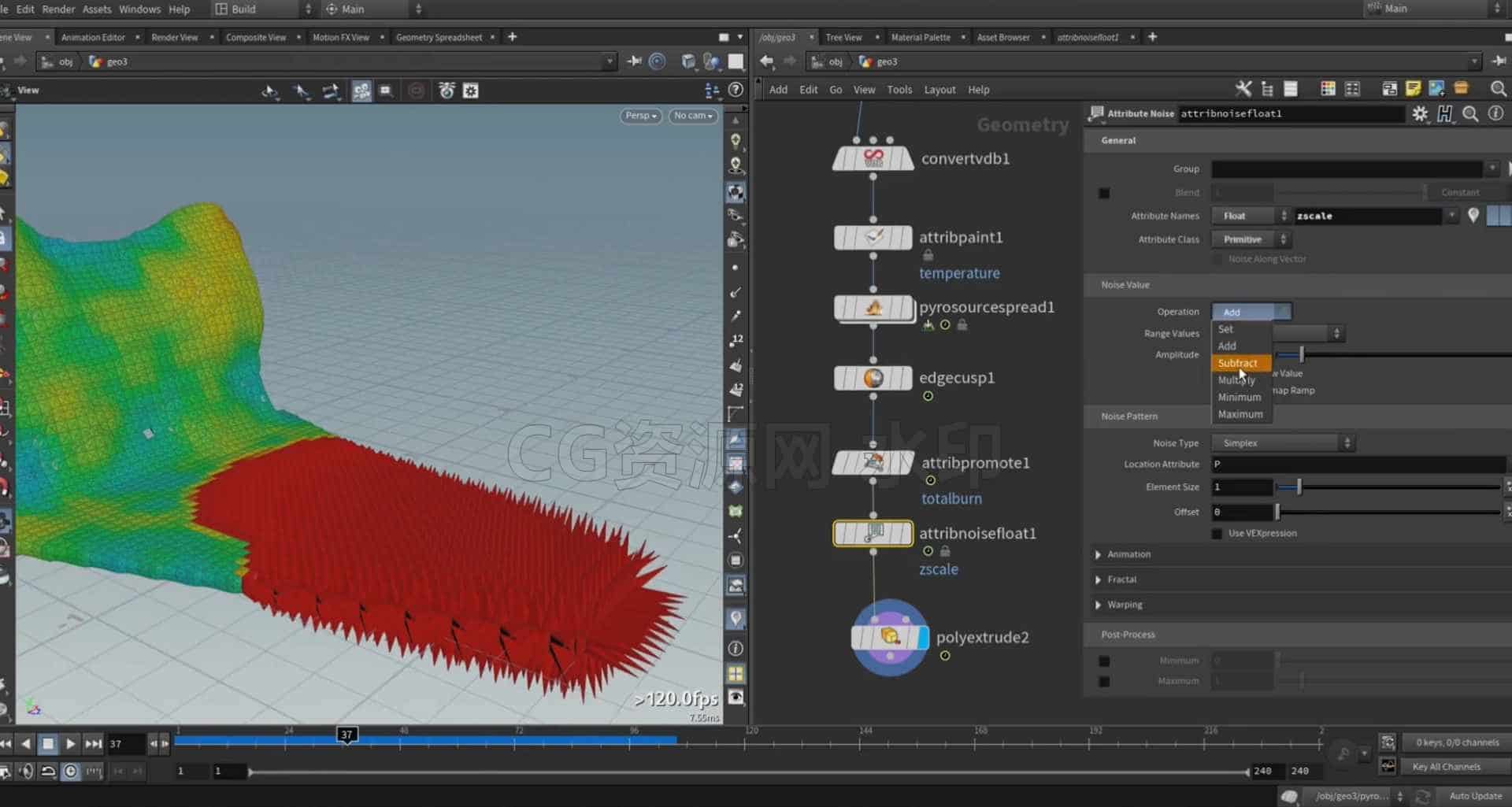Select the convertvdb1 node icon

pyautogui.click(x=873, y=158)
